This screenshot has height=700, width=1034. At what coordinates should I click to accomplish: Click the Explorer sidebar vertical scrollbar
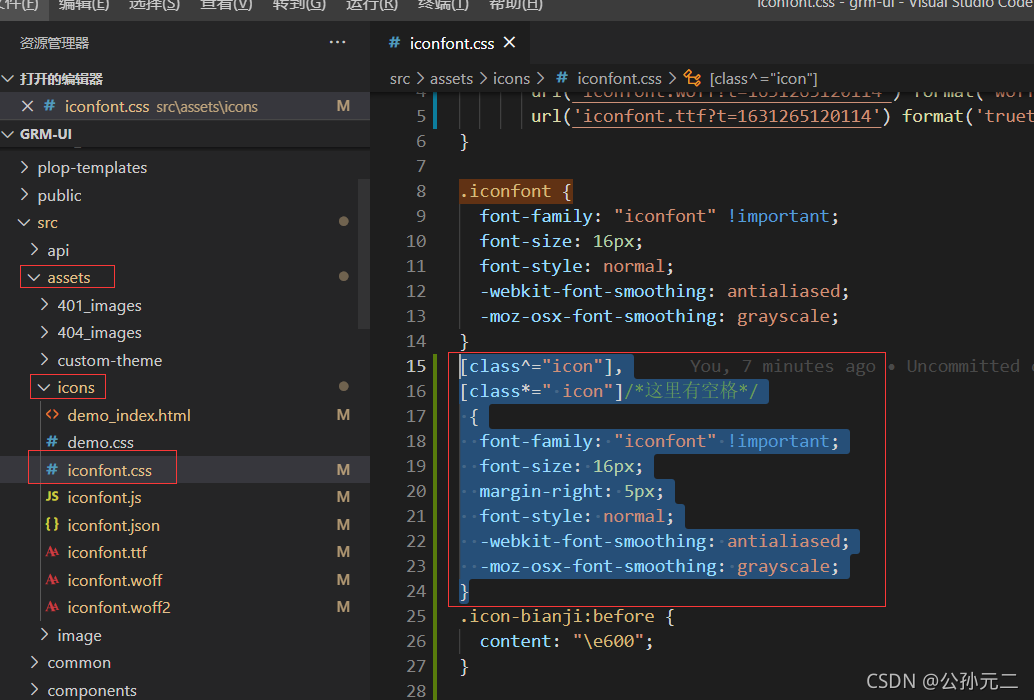[x=364, y=254]
